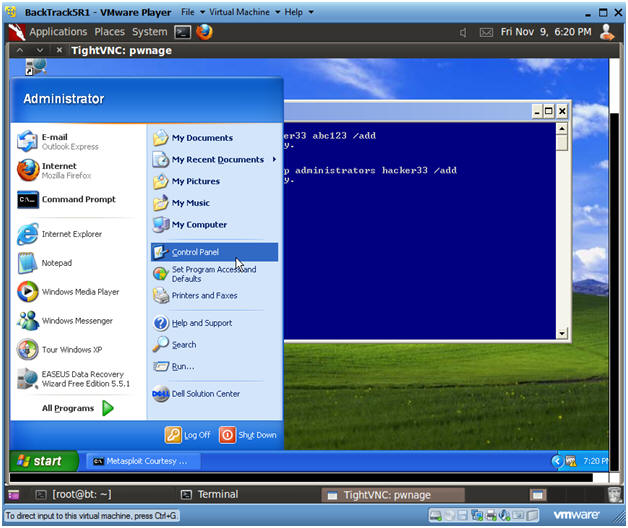Open My Documents folder
The image size is (628, 528).
click(193, 138)
